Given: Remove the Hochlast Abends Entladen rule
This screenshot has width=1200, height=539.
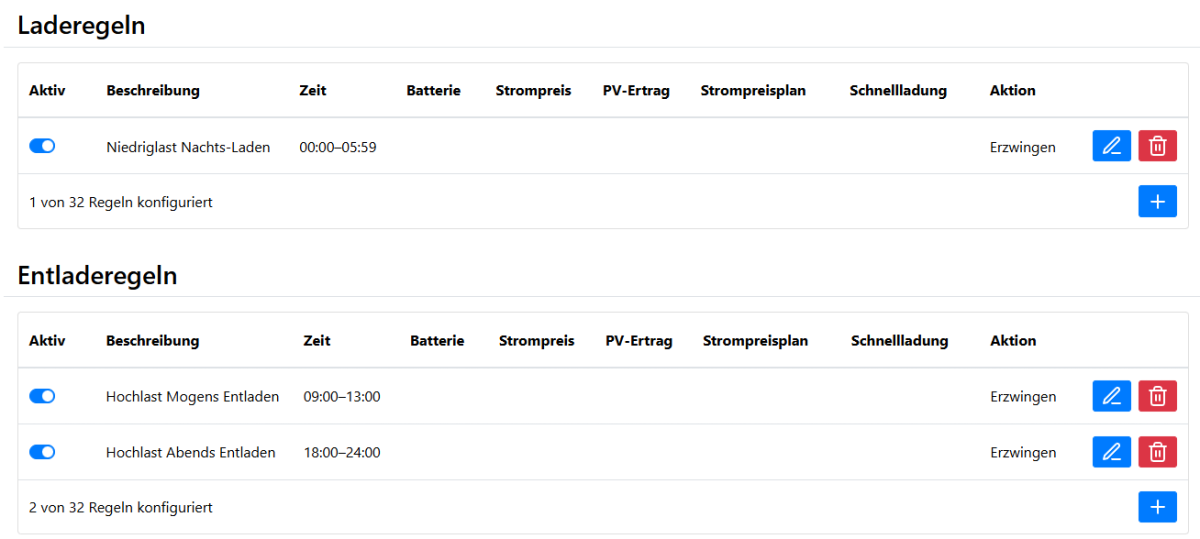Looking at the screenshot, I should click(1157, 452).
